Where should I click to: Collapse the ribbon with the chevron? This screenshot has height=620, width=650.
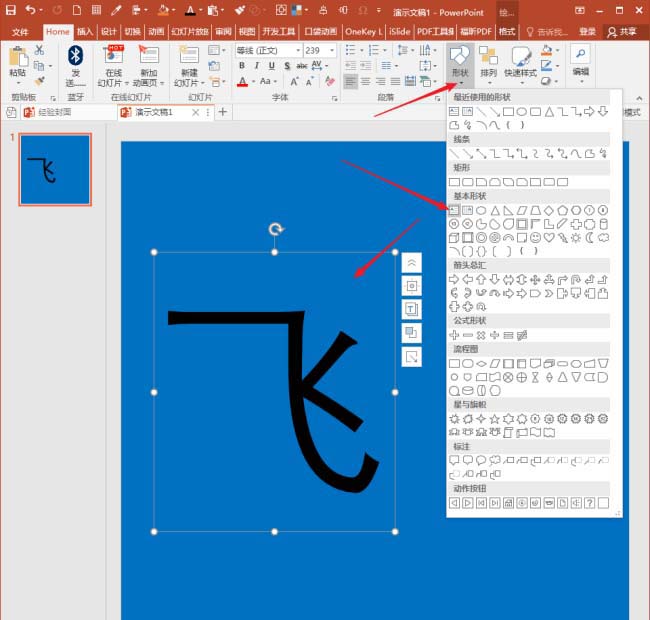[x=639, y=98]
